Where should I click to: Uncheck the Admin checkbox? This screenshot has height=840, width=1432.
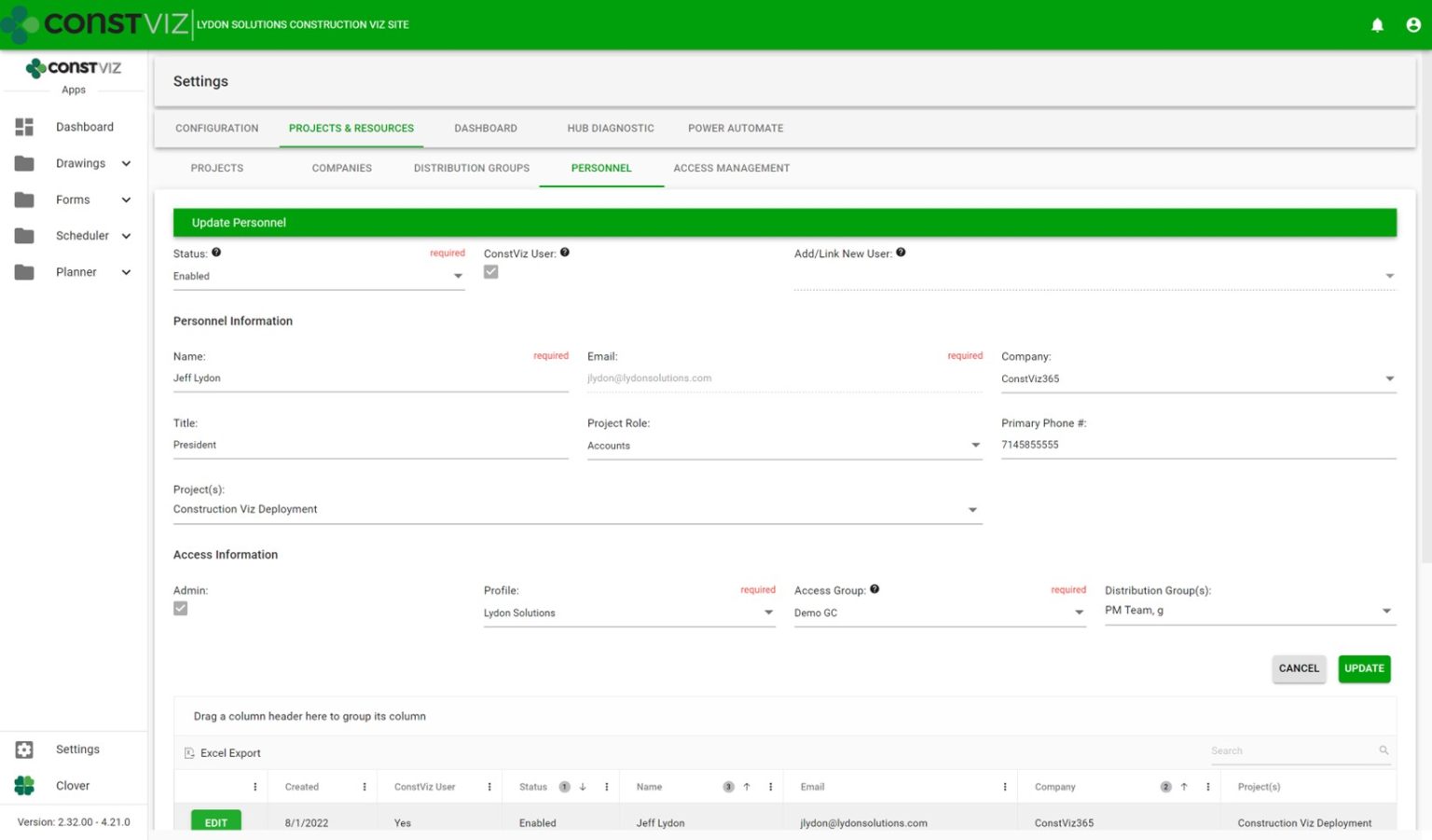click(x=180, y=608)
